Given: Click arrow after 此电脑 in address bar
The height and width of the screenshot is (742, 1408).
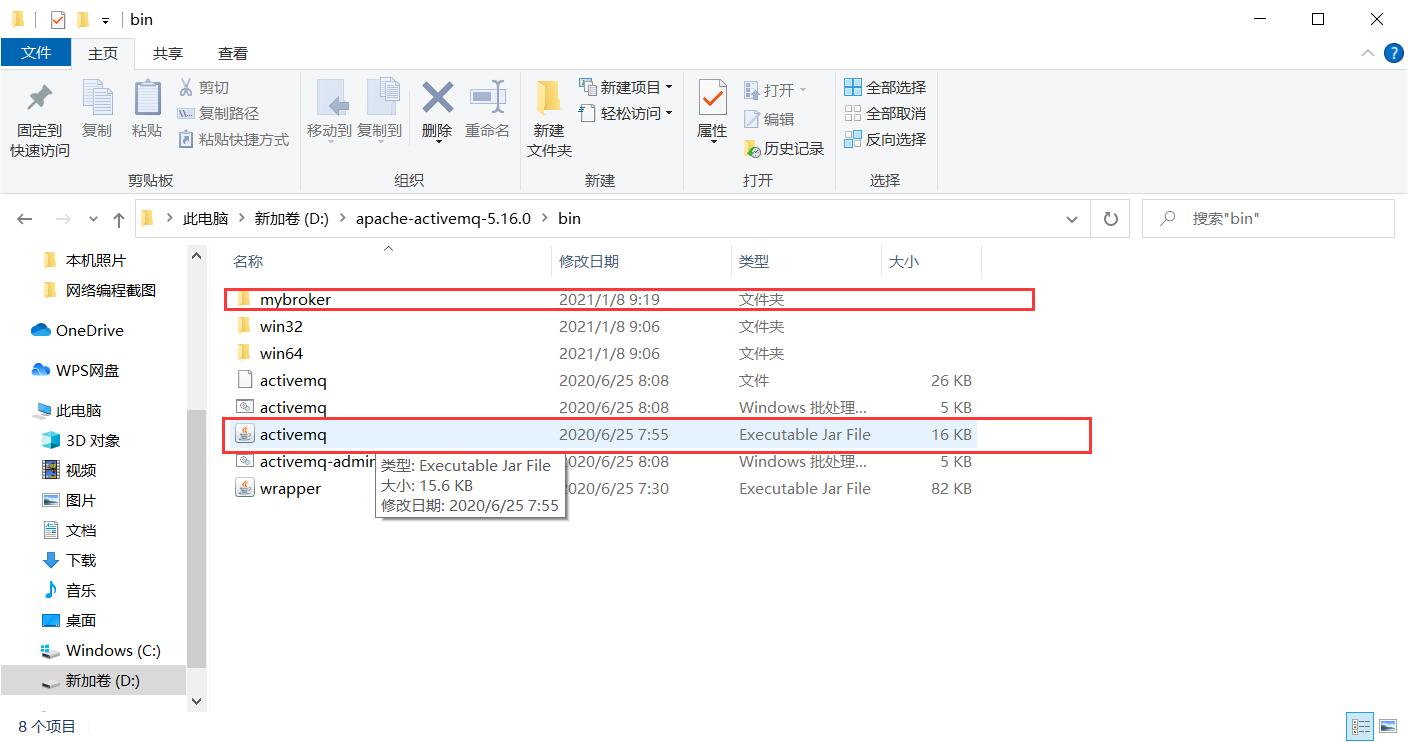Looking at the screenshot, I should [241, 219].
